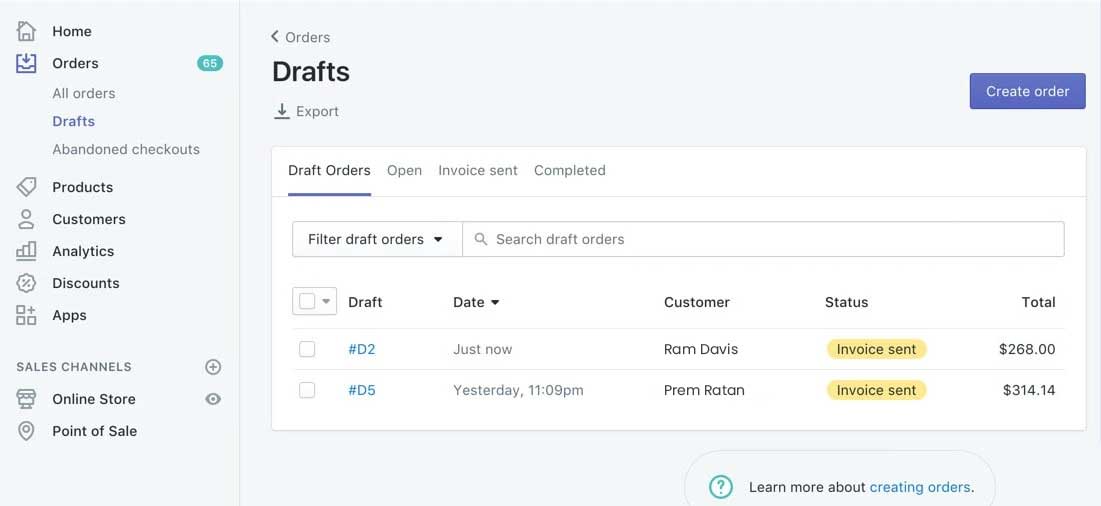Open the select-all checkbox dropdown arrow
Screen dimensions: 1101x506
point(326,302)
